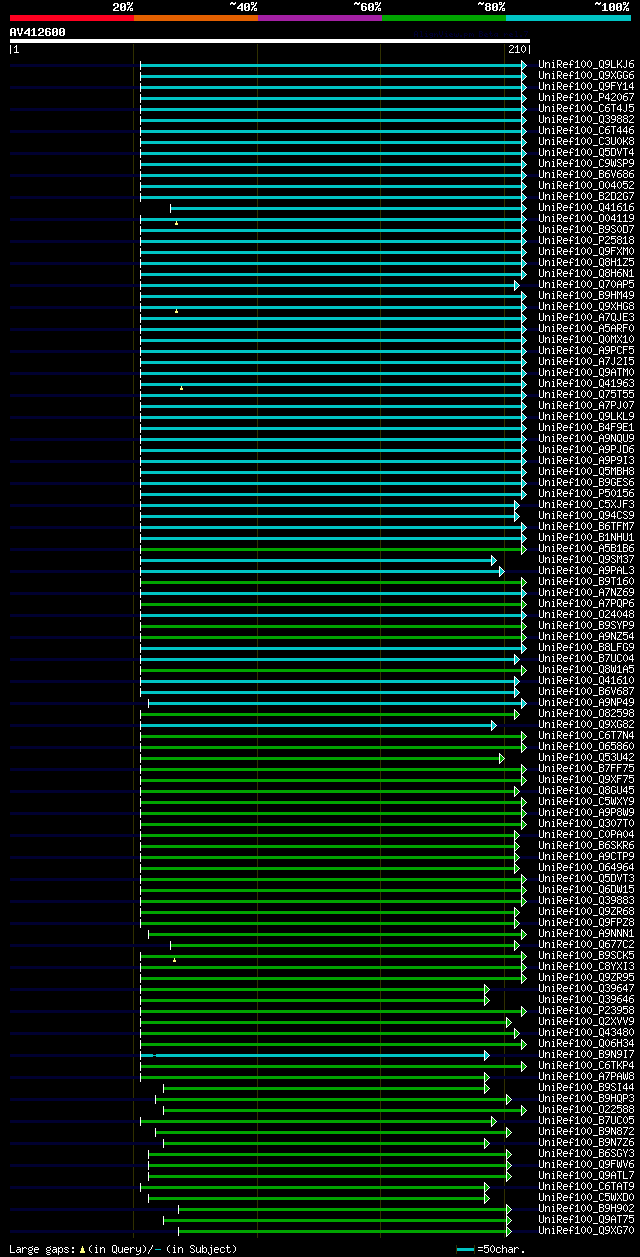This screenshot has height=1257, width=640.
Task: Select label UniRef100_O04119
Action: coord(586,218)
